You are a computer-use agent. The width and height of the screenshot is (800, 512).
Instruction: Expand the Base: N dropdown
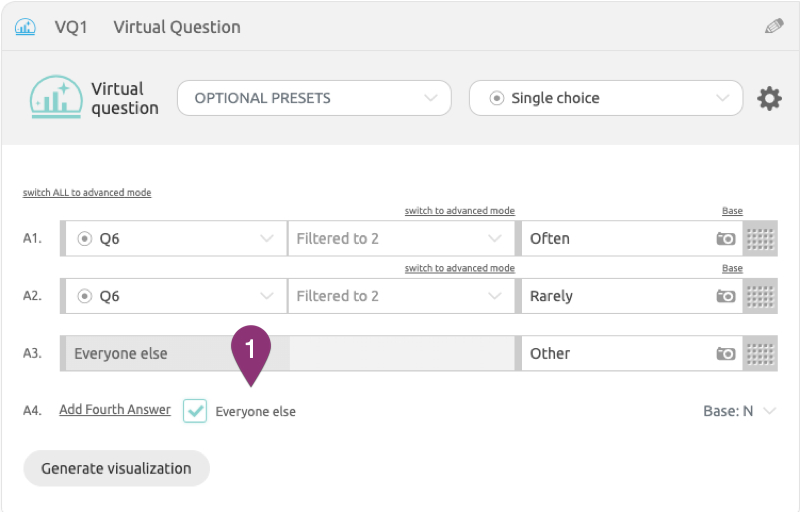tap(739, 411)
